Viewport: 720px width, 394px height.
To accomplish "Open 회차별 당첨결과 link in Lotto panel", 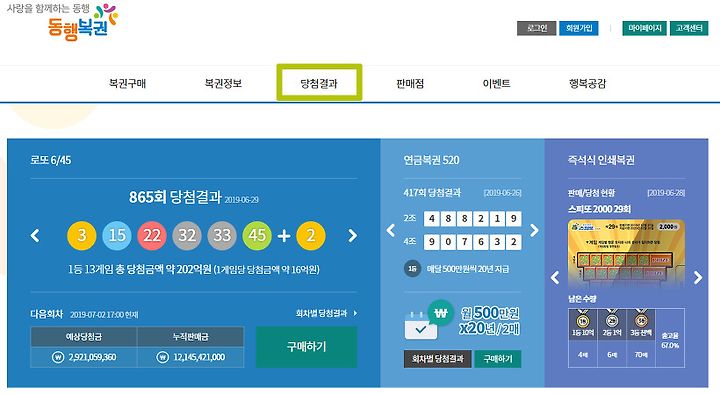I will coord(326,314).
